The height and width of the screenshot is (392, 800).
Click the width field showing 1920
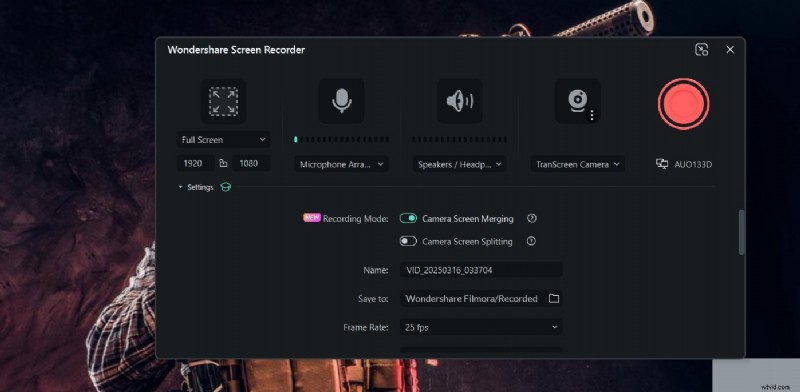[x=195, y=163]
